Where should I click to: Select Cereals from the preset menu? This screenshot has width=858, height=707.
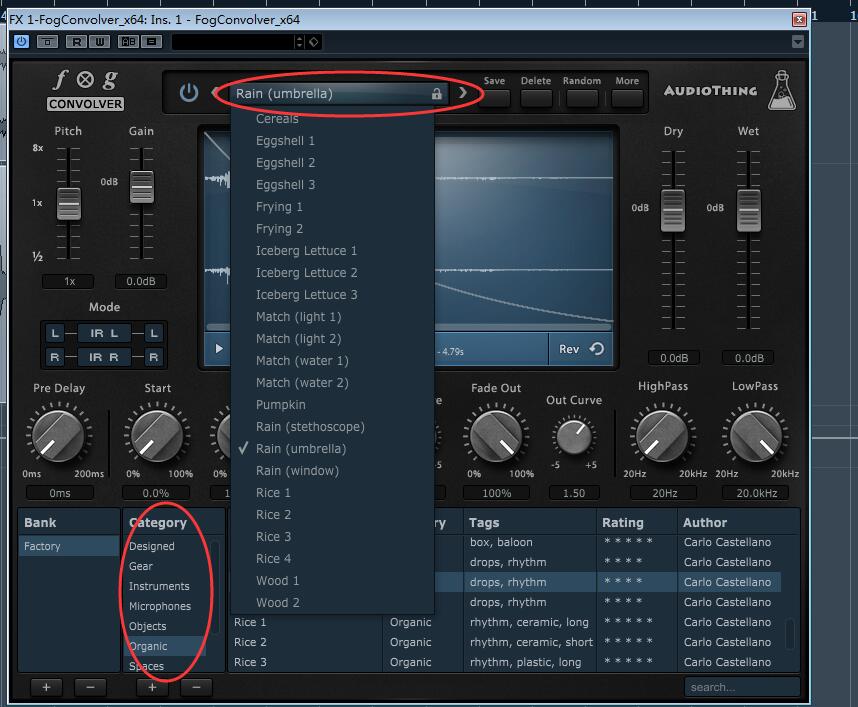tap(332, 119)
